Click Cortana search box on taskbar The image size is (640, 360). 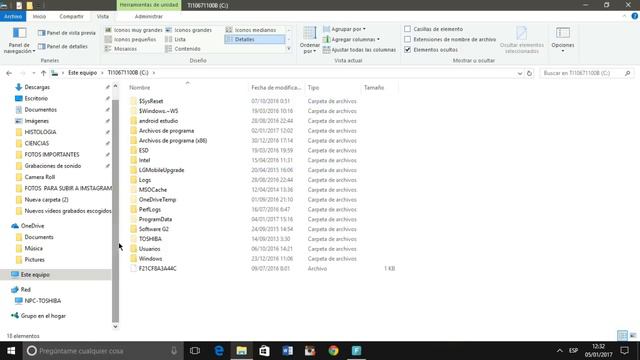coord(102,351)
